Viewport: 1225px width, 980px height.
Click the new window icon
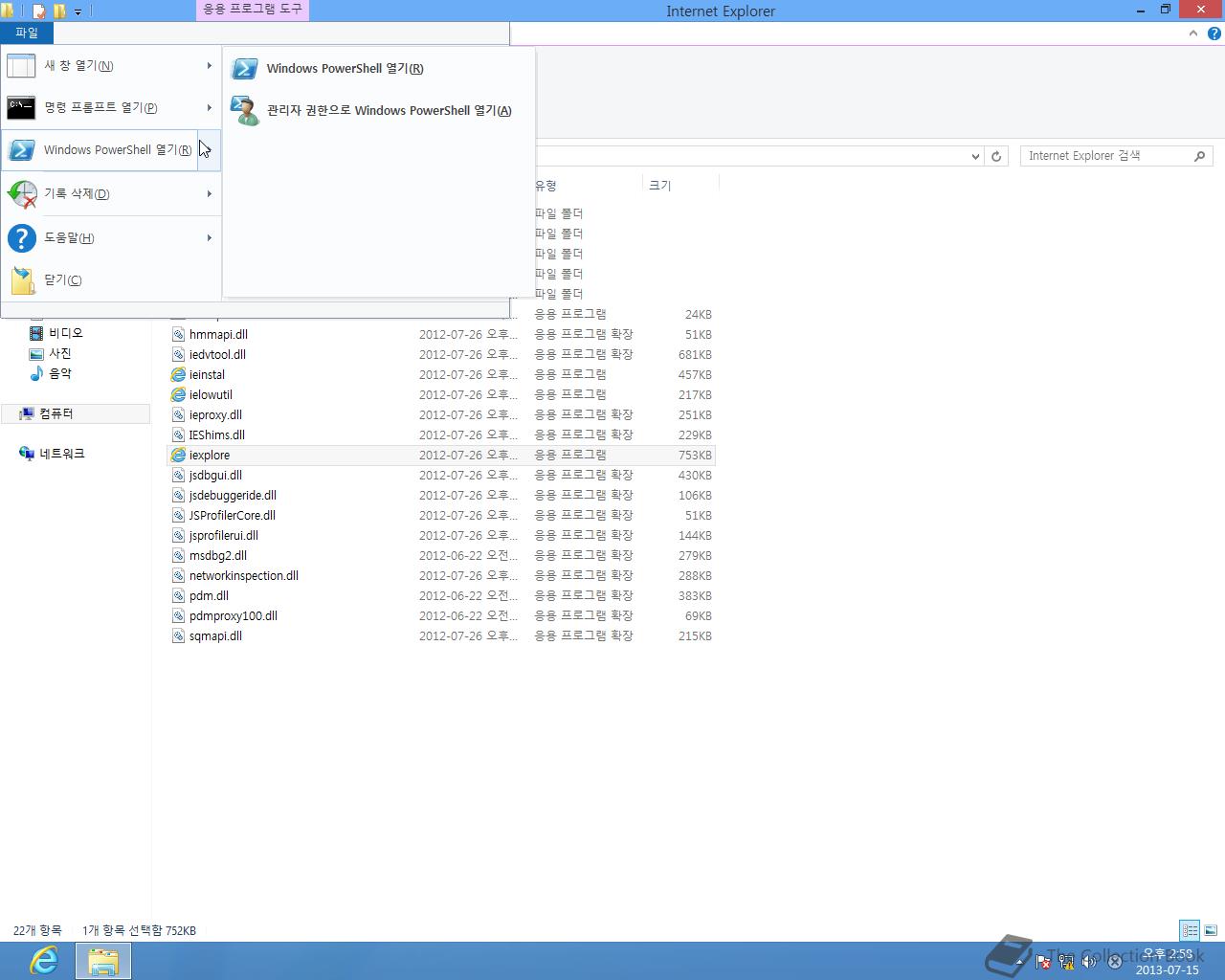click(x=21, y=66)
